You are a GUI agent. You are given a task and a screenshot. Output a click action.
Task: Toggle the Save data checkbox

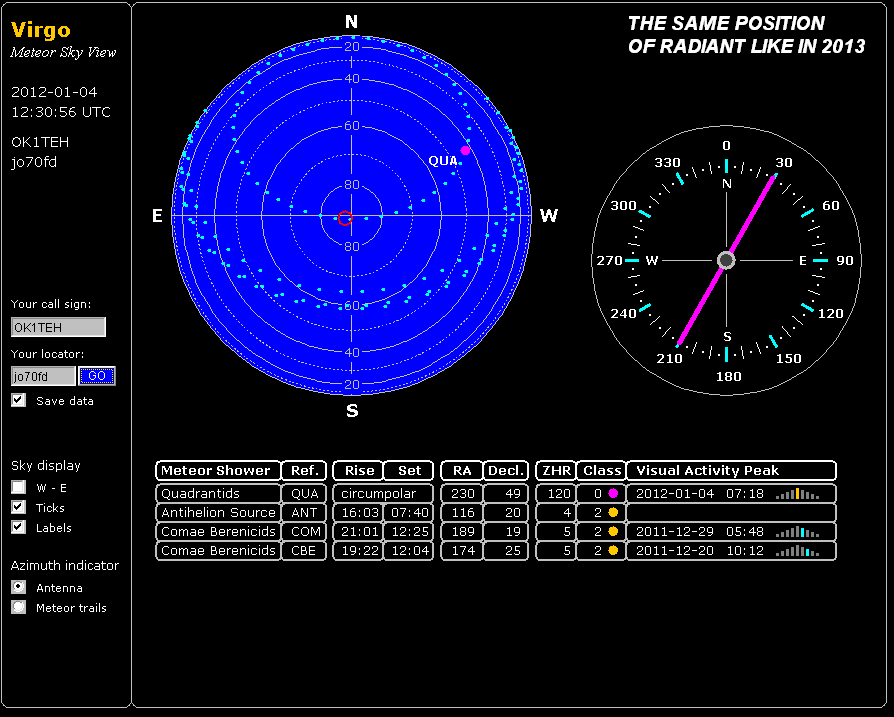click(x=18, y=400)
